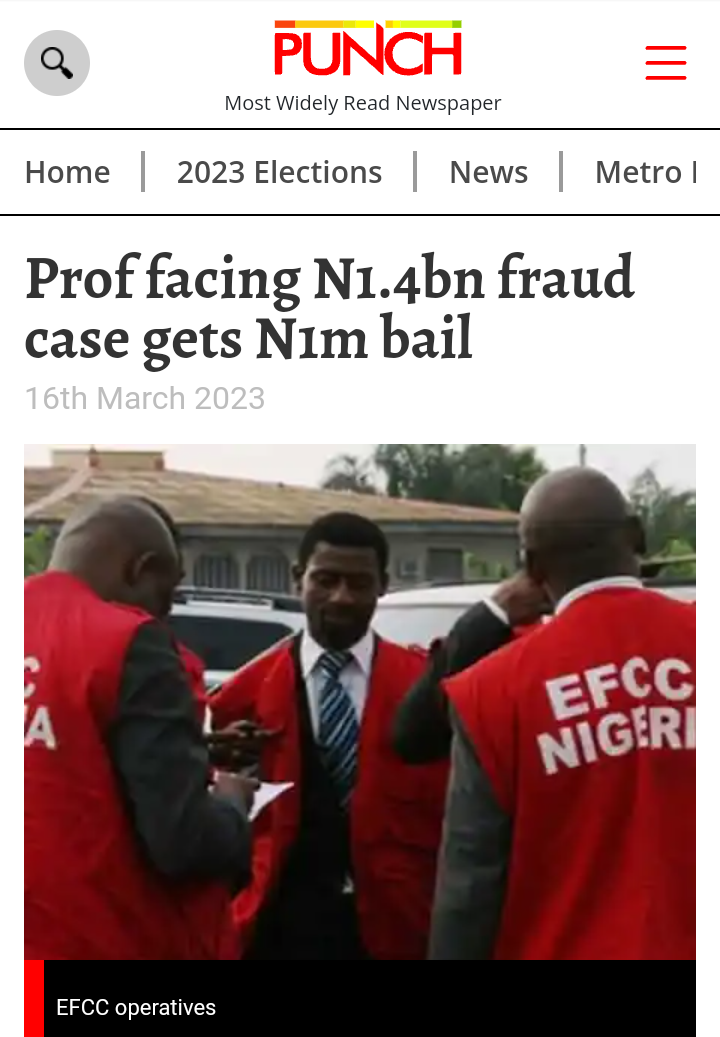Click the second headline line 'case gets N1m bail'
This screenshot has height=1037, width=720.
click(x=249, y=339)
